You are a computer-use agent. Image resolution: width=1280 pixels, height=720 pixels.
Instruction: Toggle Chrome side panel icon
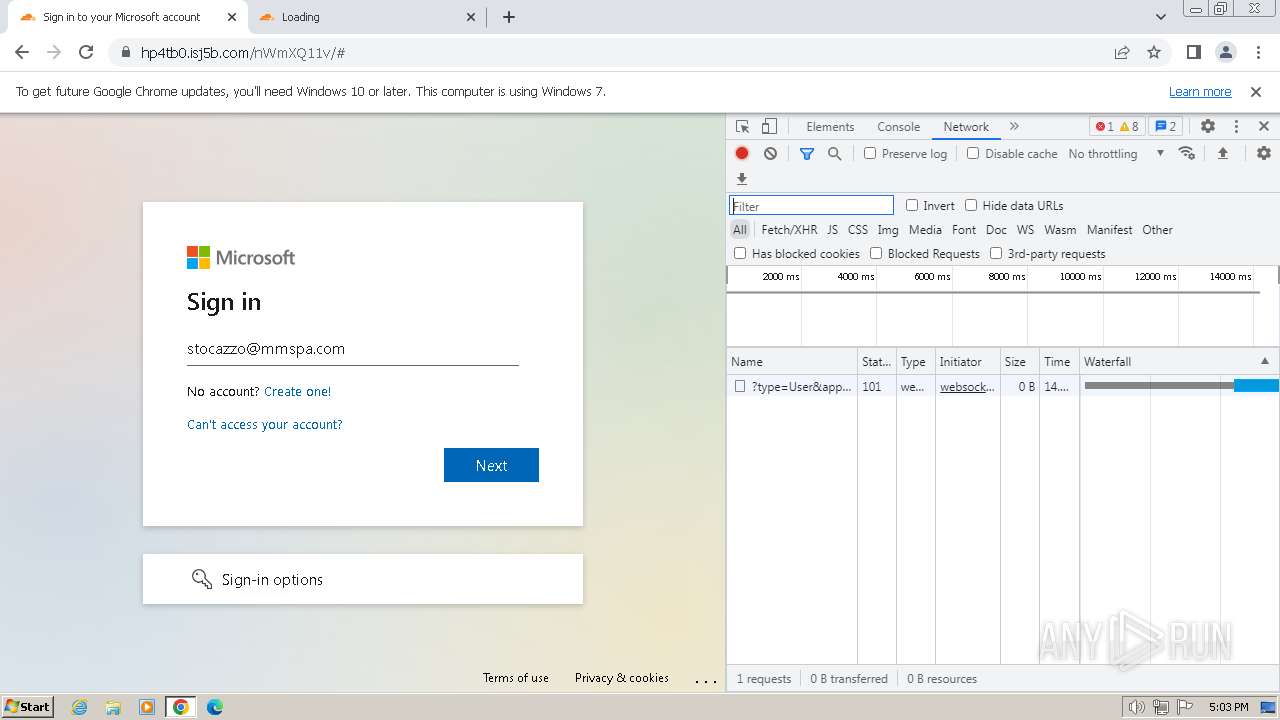coord(1194,53)
